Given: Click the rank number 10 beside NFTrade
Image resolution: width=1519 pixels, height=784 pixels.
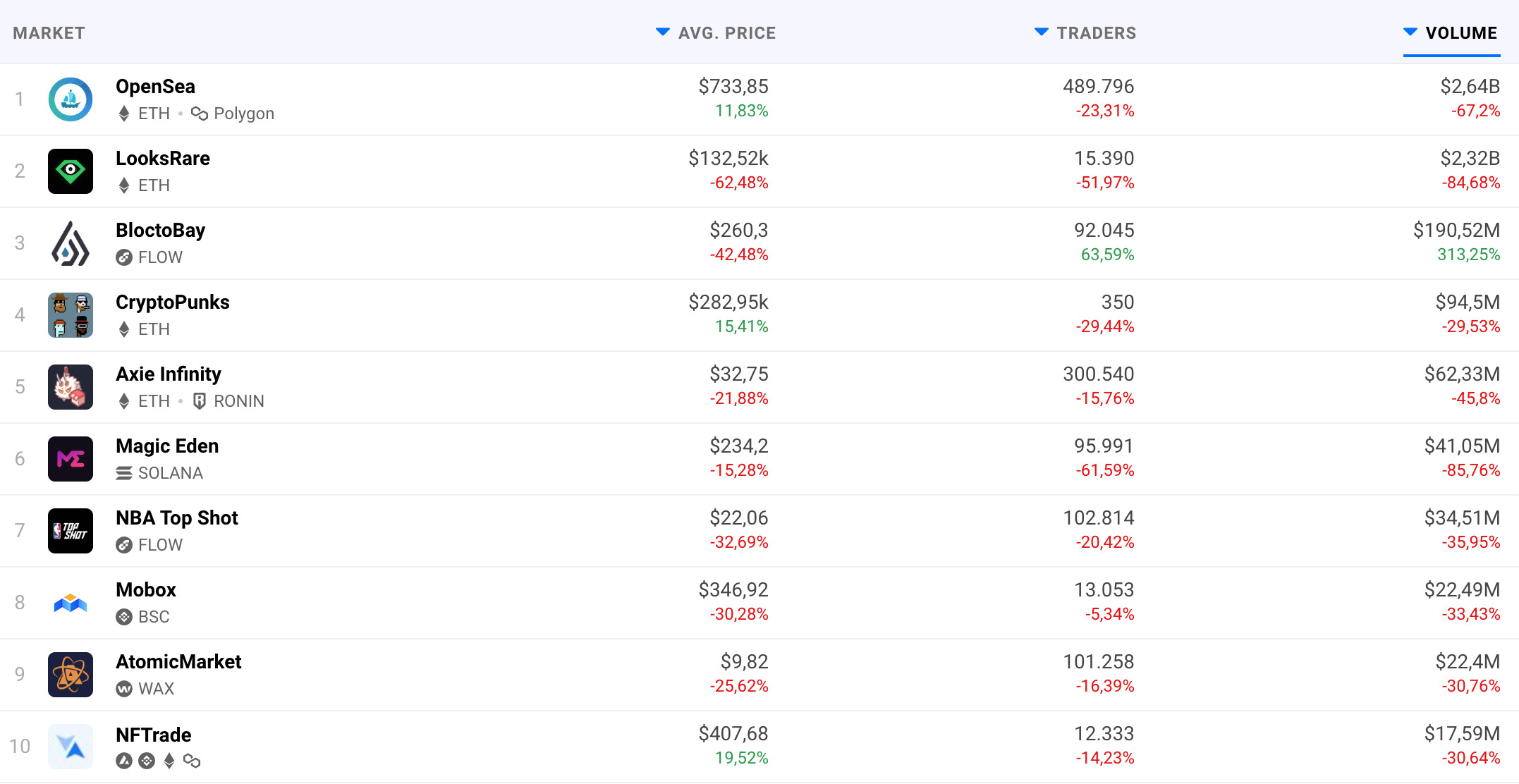Looking at the screenshot, I should (x=20, y=747).
